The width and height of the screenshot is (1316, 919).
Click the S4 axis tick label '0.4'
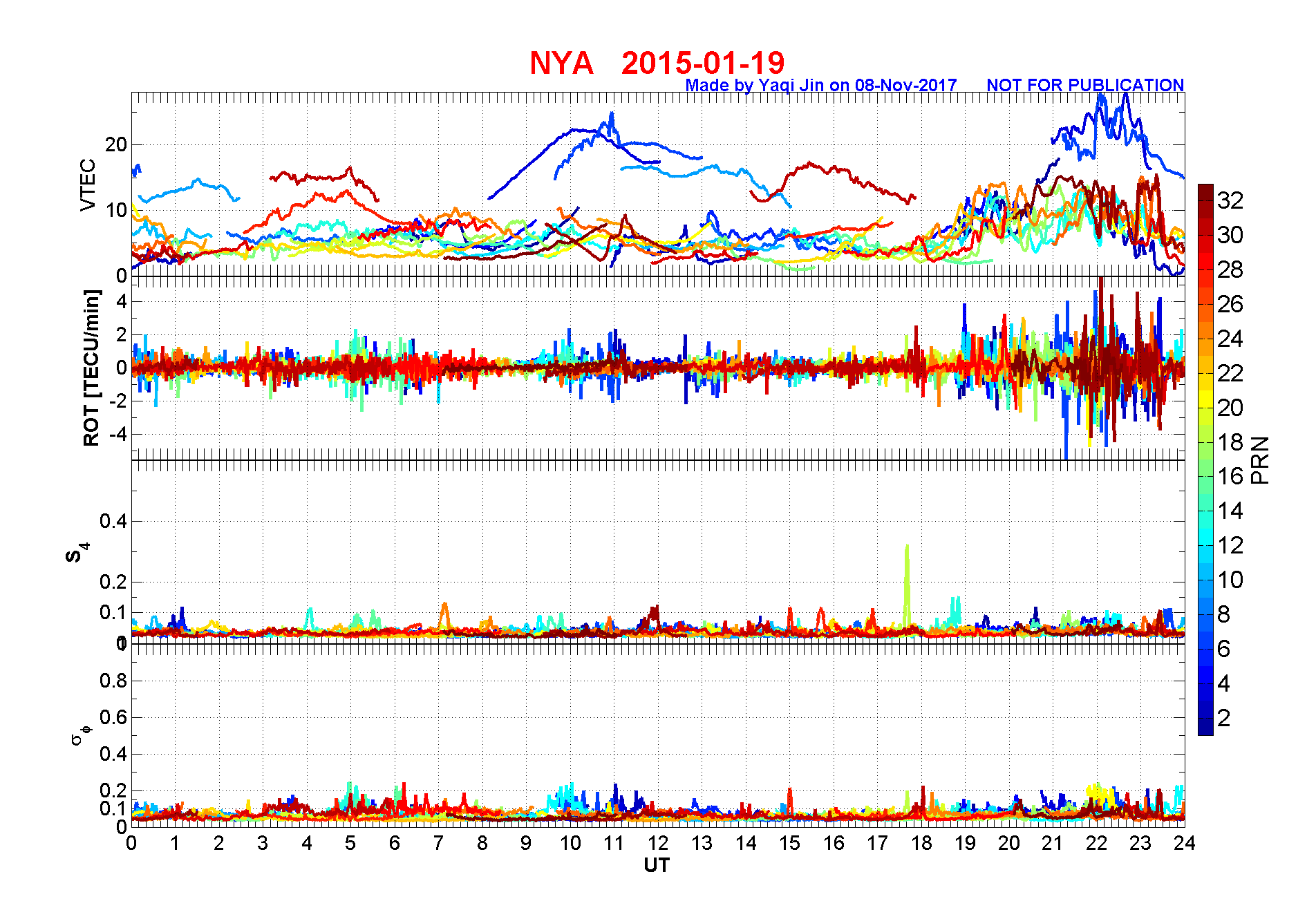(113, 521)
